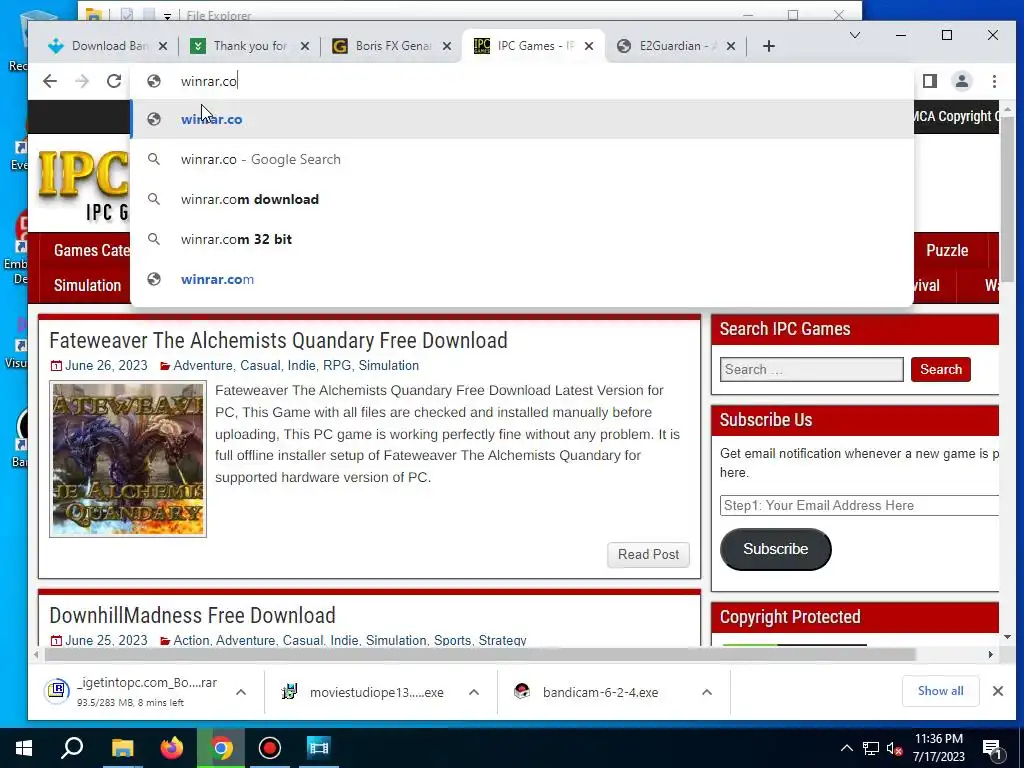Close the IPC Games tab
Screen dimensions: 1024x768
click(x=588, y=46)
